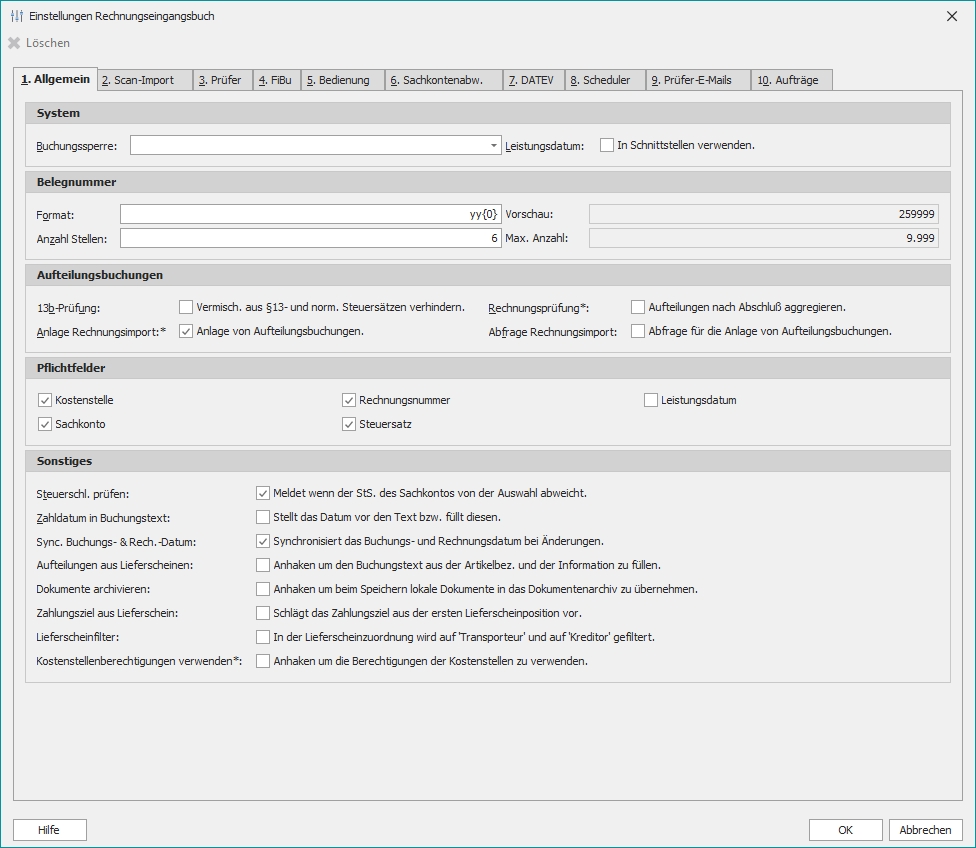Image resolution: width=976 pixels, height=848 pixels.
Task: Open the Buchungssperre dropdown
Action: [494, 146]
